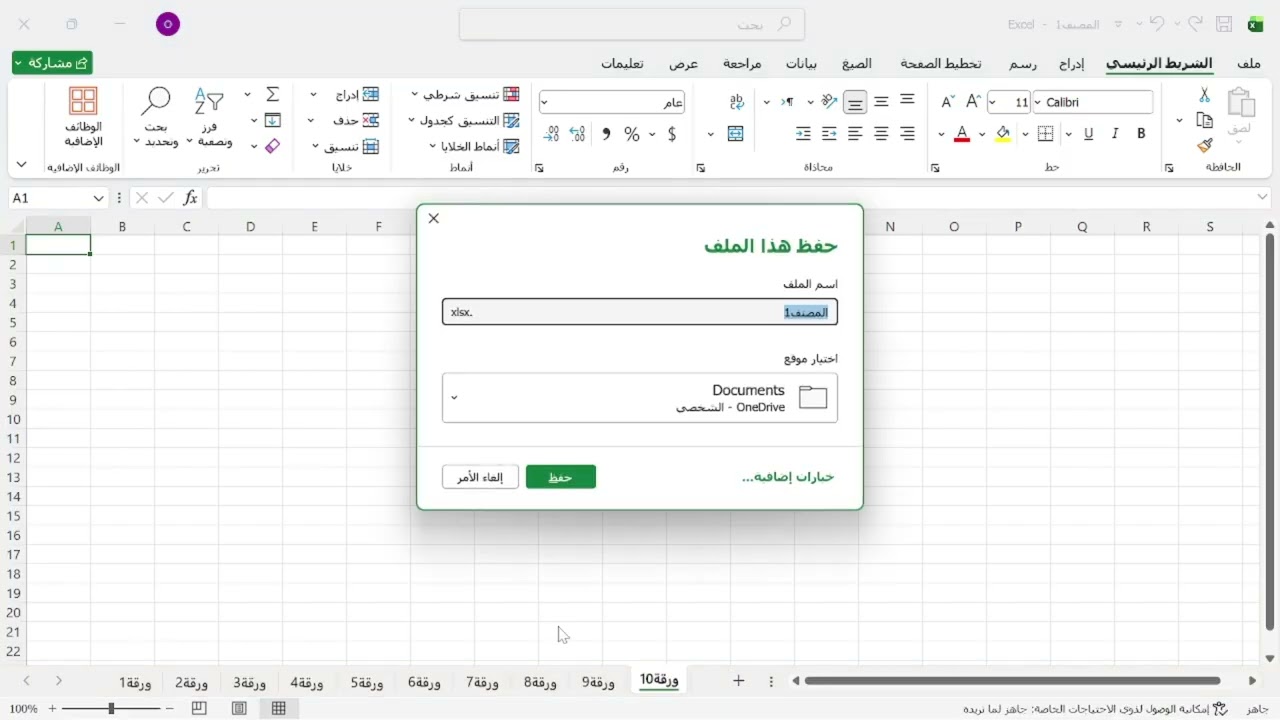Viewport: 1280px width, 720px height.
Task: Click the text orientation icon
Action: coord(829,101)
